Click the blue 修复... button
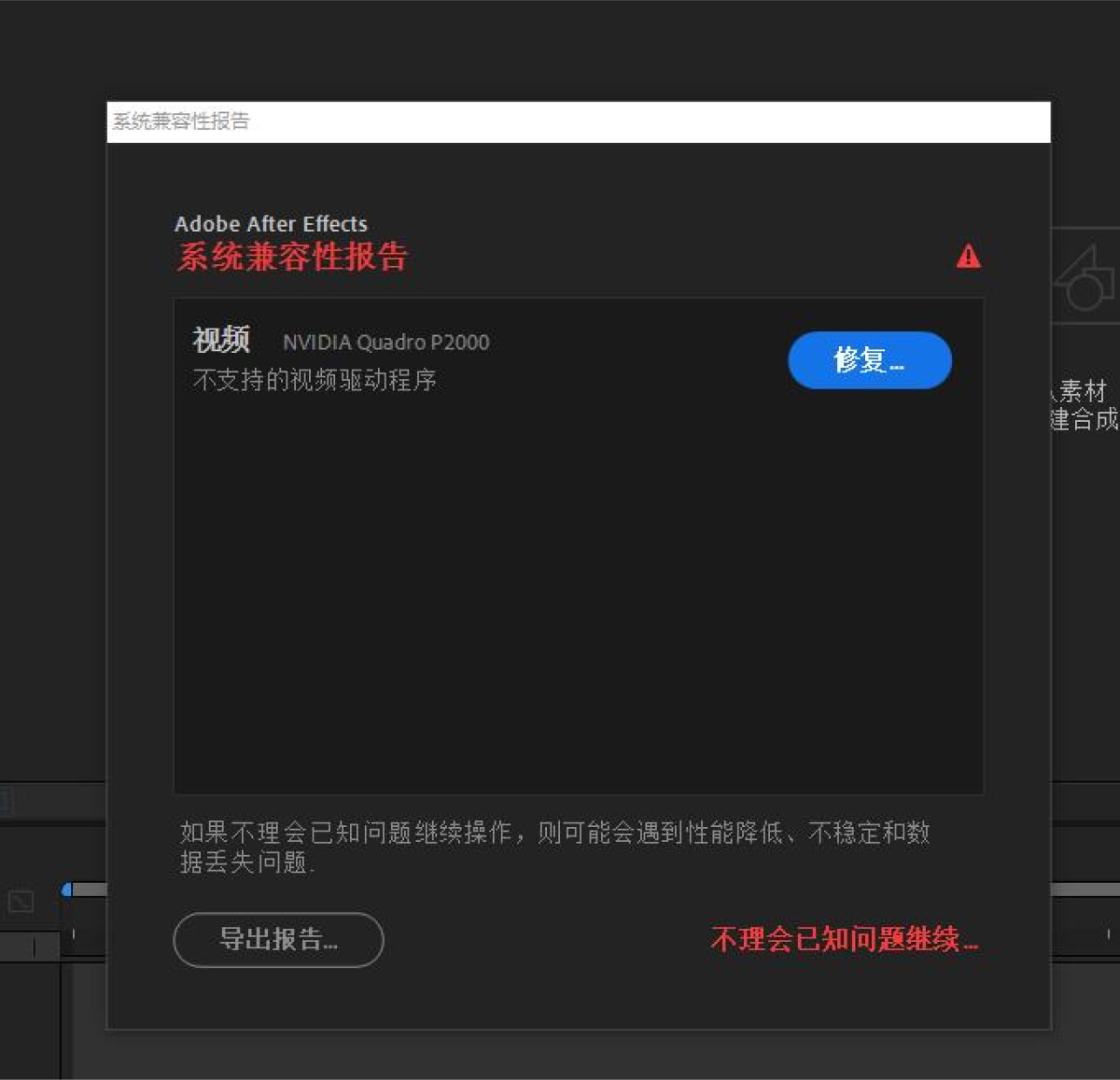 point(870,360)
